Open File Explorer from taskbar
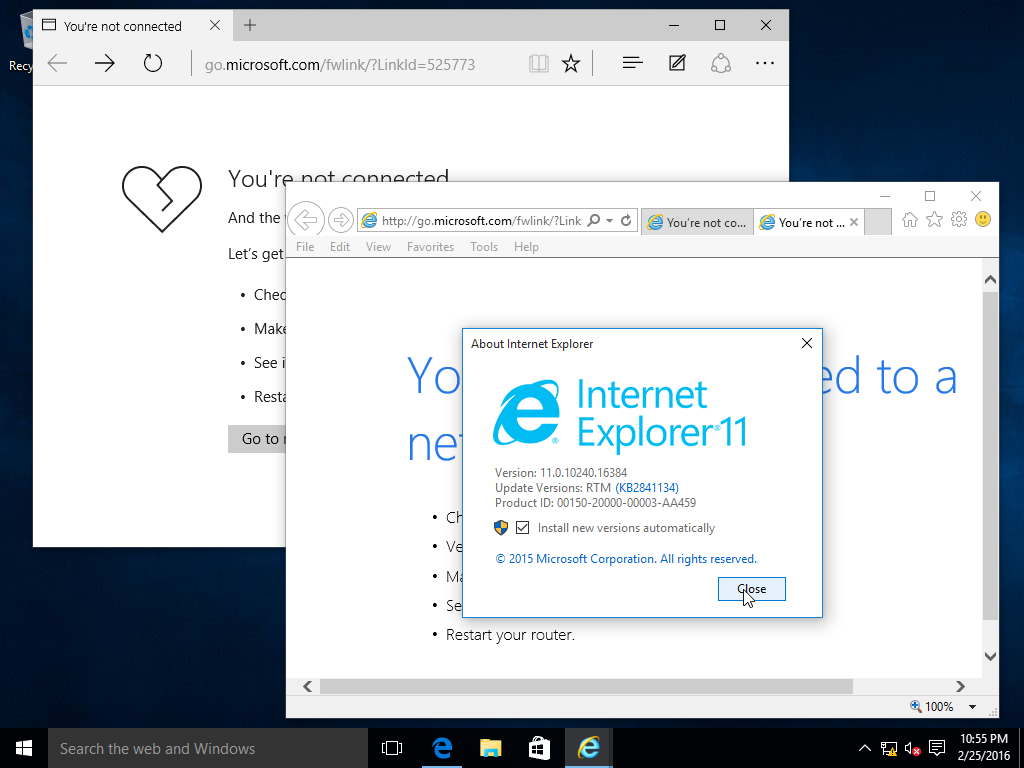 tap(490, 748)
